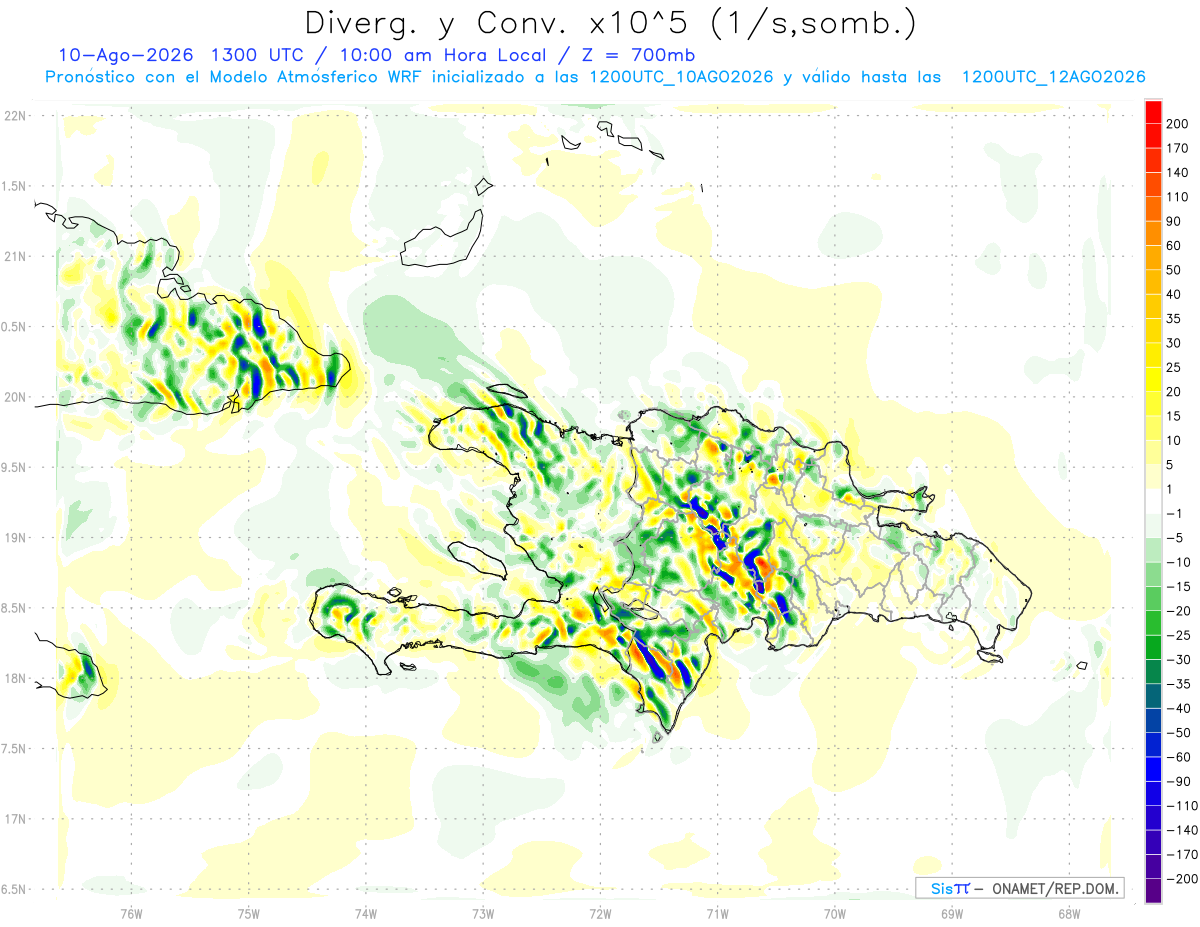The width and height of the screenshot is (1200, 927).
Task: Click the colorbar value label '-200'
Action: point(1180,879)
